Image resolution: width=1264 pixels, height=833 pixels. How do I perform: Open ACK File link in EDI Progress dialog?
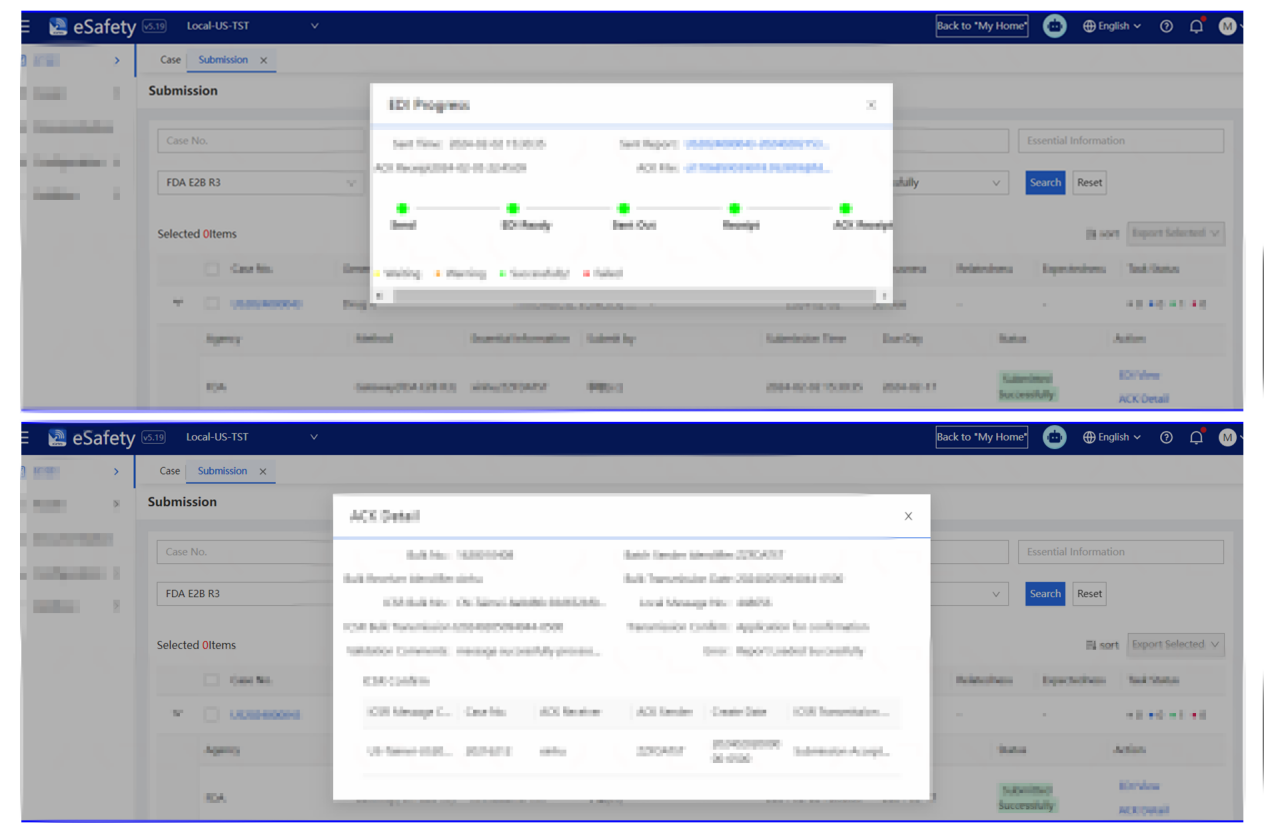[757, 168]
